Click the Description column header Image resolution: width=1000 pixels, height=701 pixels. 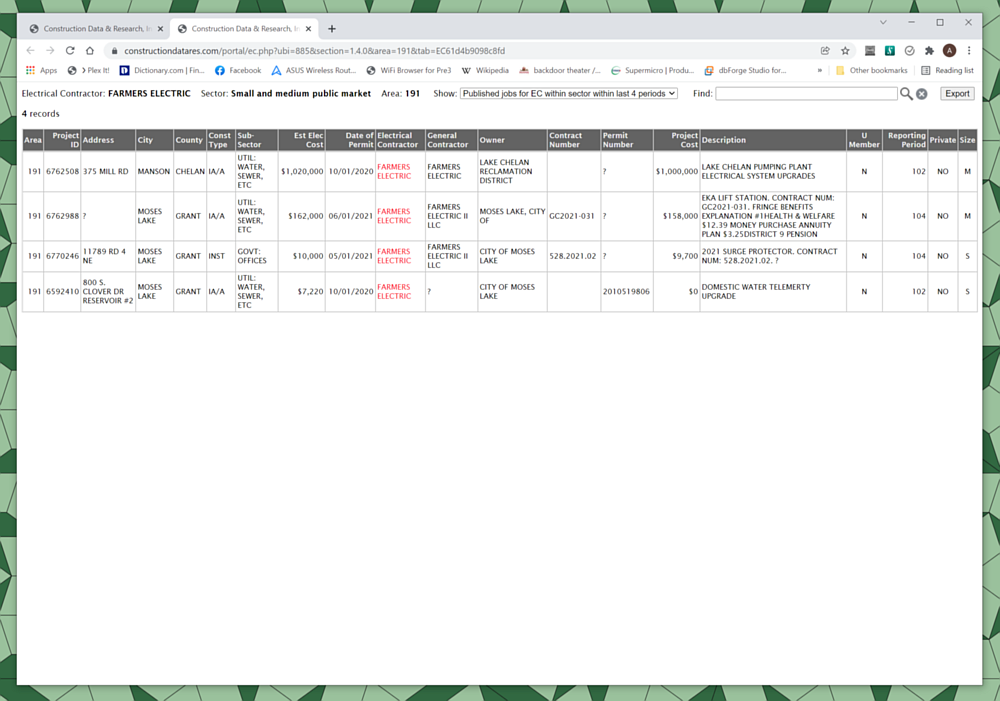(x=773, y=140)
